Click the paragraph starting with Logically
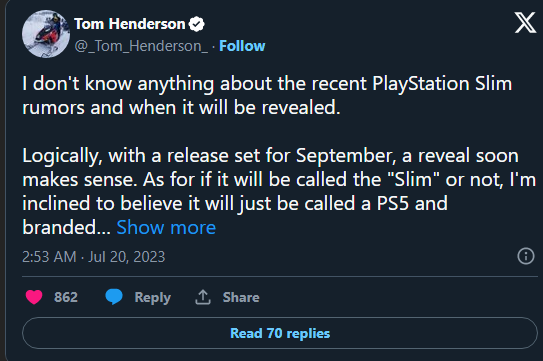 click(279, 192)
